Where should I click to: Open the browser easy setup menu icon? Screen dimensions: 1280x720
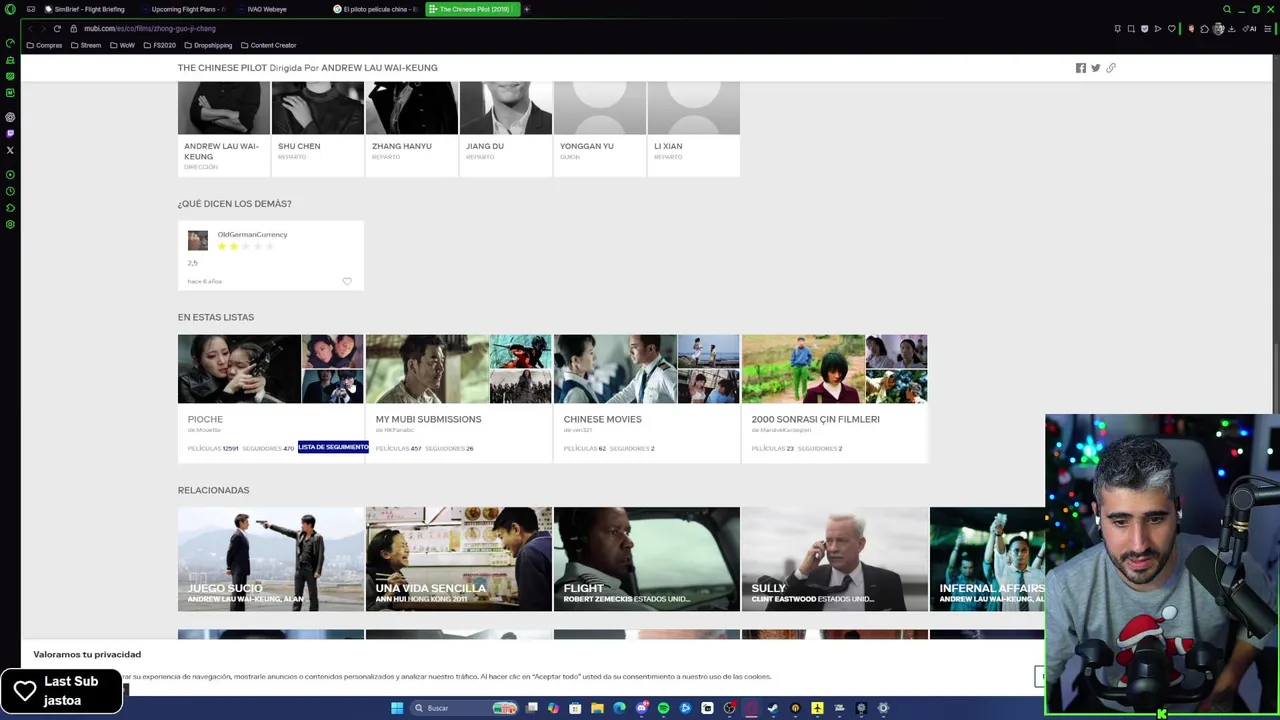[x=1268, y=29]
